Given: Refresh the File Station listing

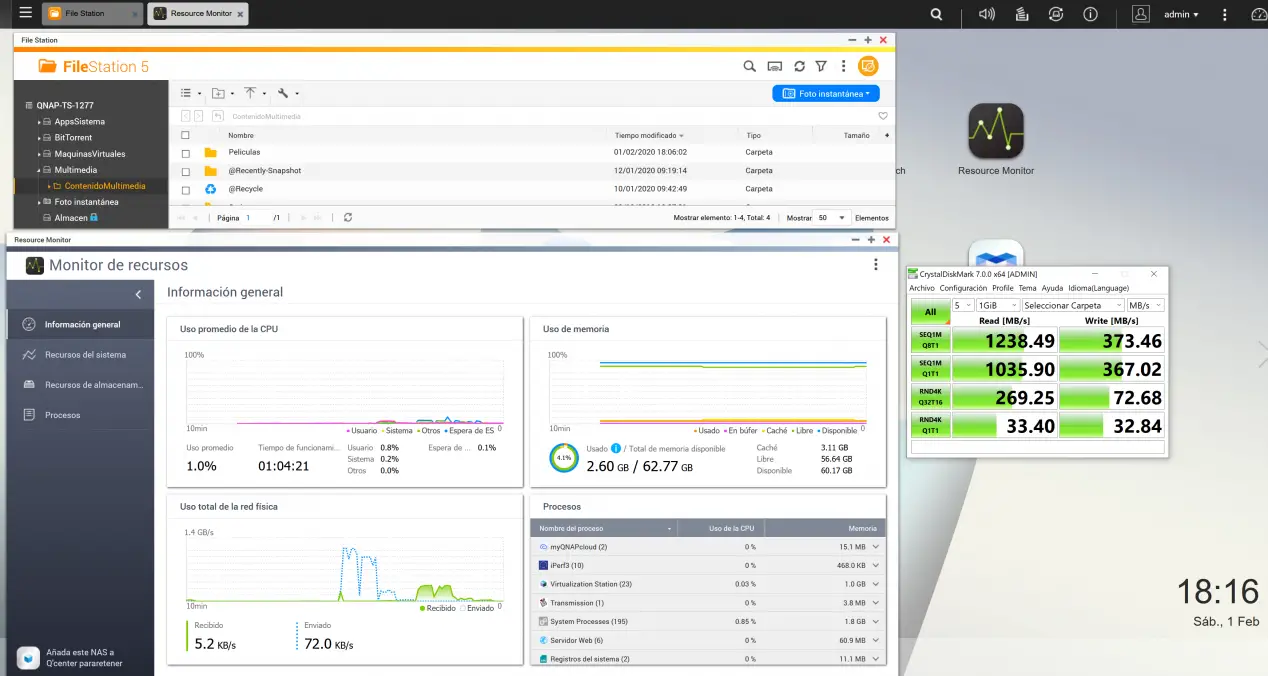Looking at the screenshot, I should (x=799, y=66).
